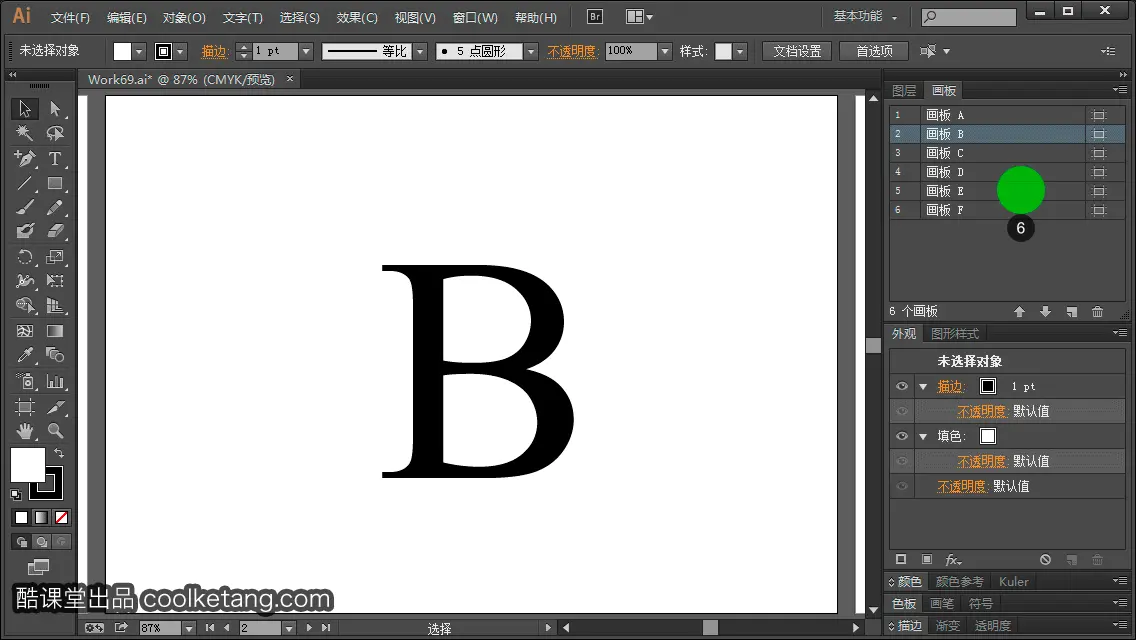The height and width of the screenshot is (640, 1136).
Task: Click the 首选项 button
Action: [x=874, y=51]
